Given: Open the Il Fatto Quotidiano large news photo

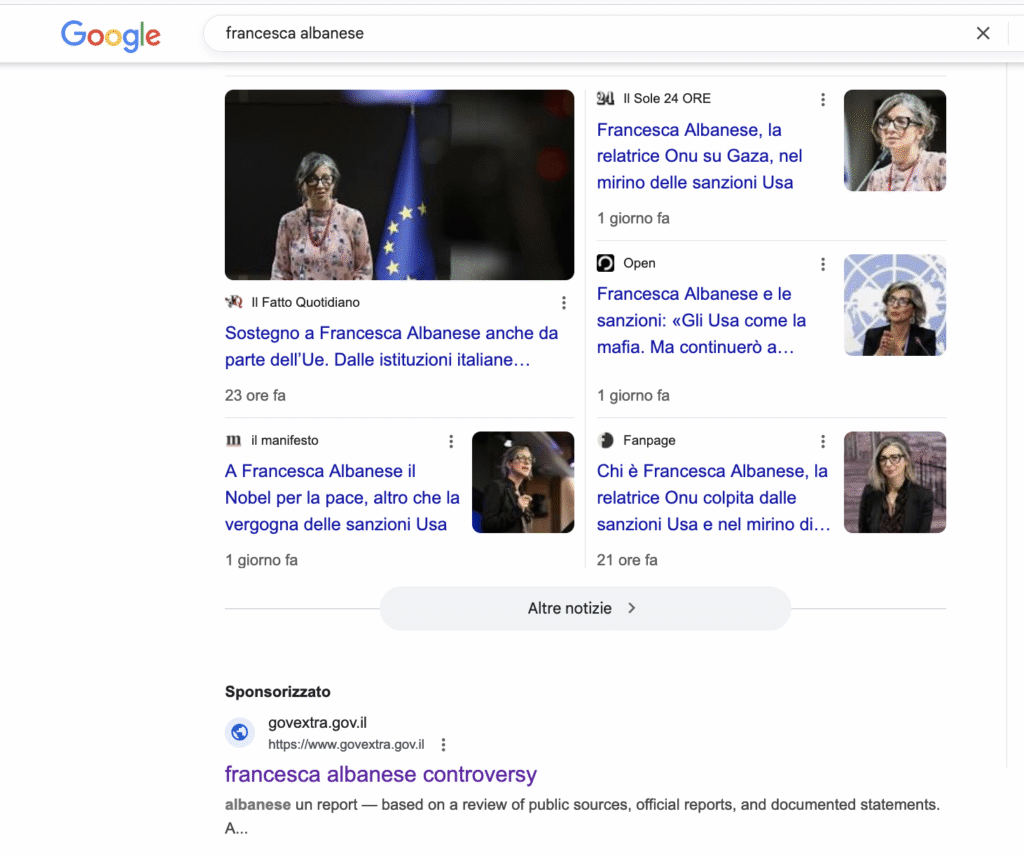Looking at the screenshot, I should (x=399, y=185).
